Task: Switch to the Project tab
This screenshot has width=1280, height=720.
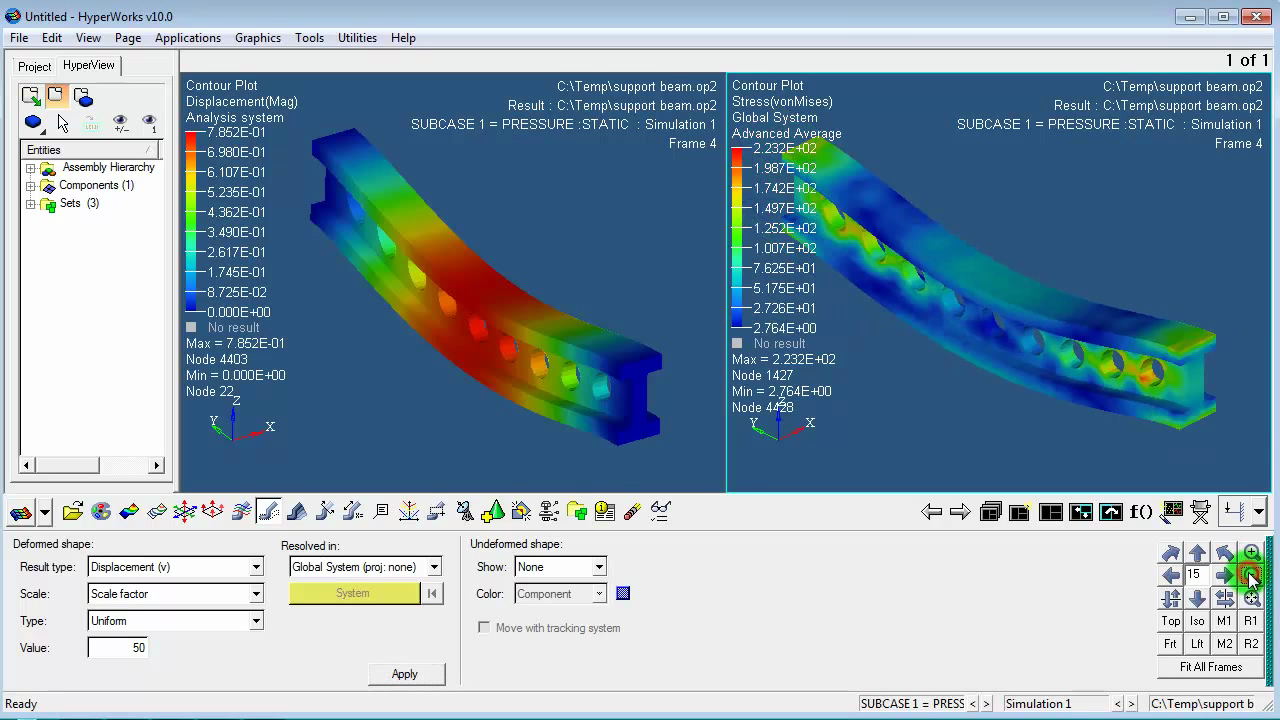Action: coord(35,66)
